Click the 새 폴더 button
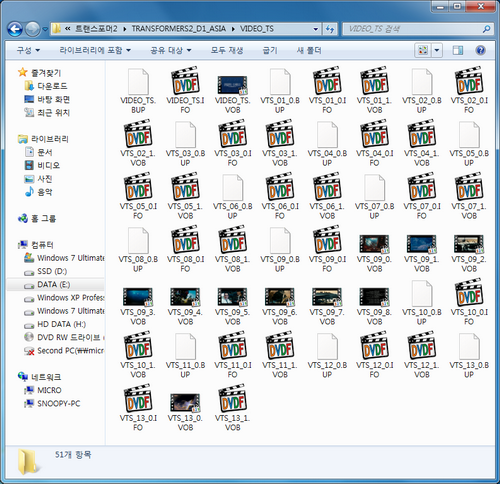The width and height of the screenshot is (500, 484). 309,50
